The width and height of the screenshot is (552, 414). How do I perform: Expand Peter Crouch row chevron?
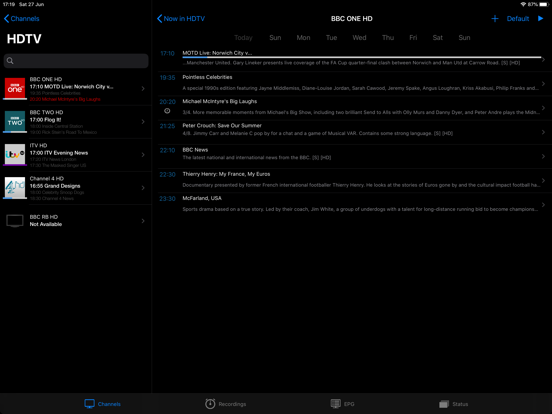click(543, 132)
